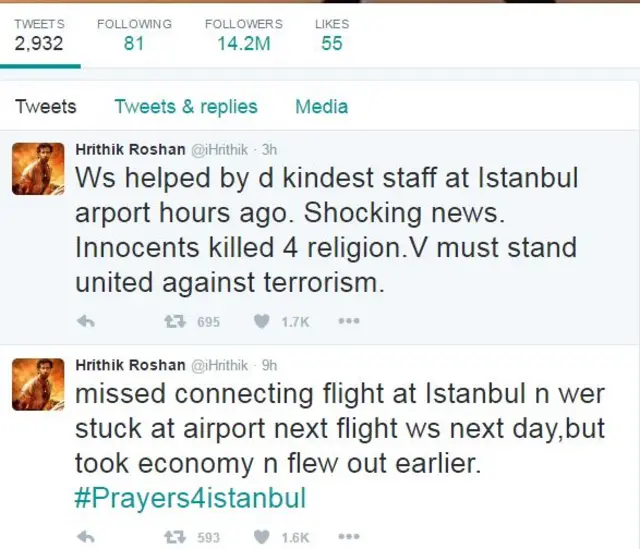Open profile picture on the second tweet

38,385
